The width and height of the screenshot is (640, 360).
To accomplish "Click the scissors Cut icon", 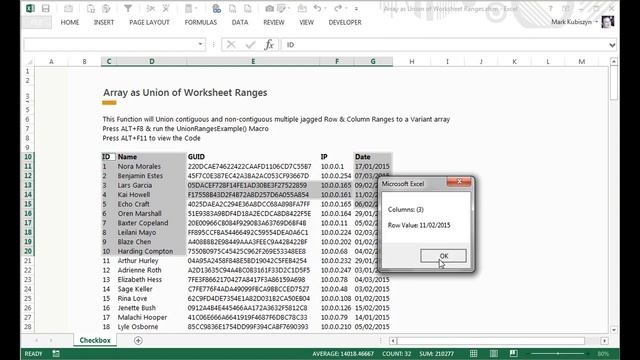I will [151, 8].
